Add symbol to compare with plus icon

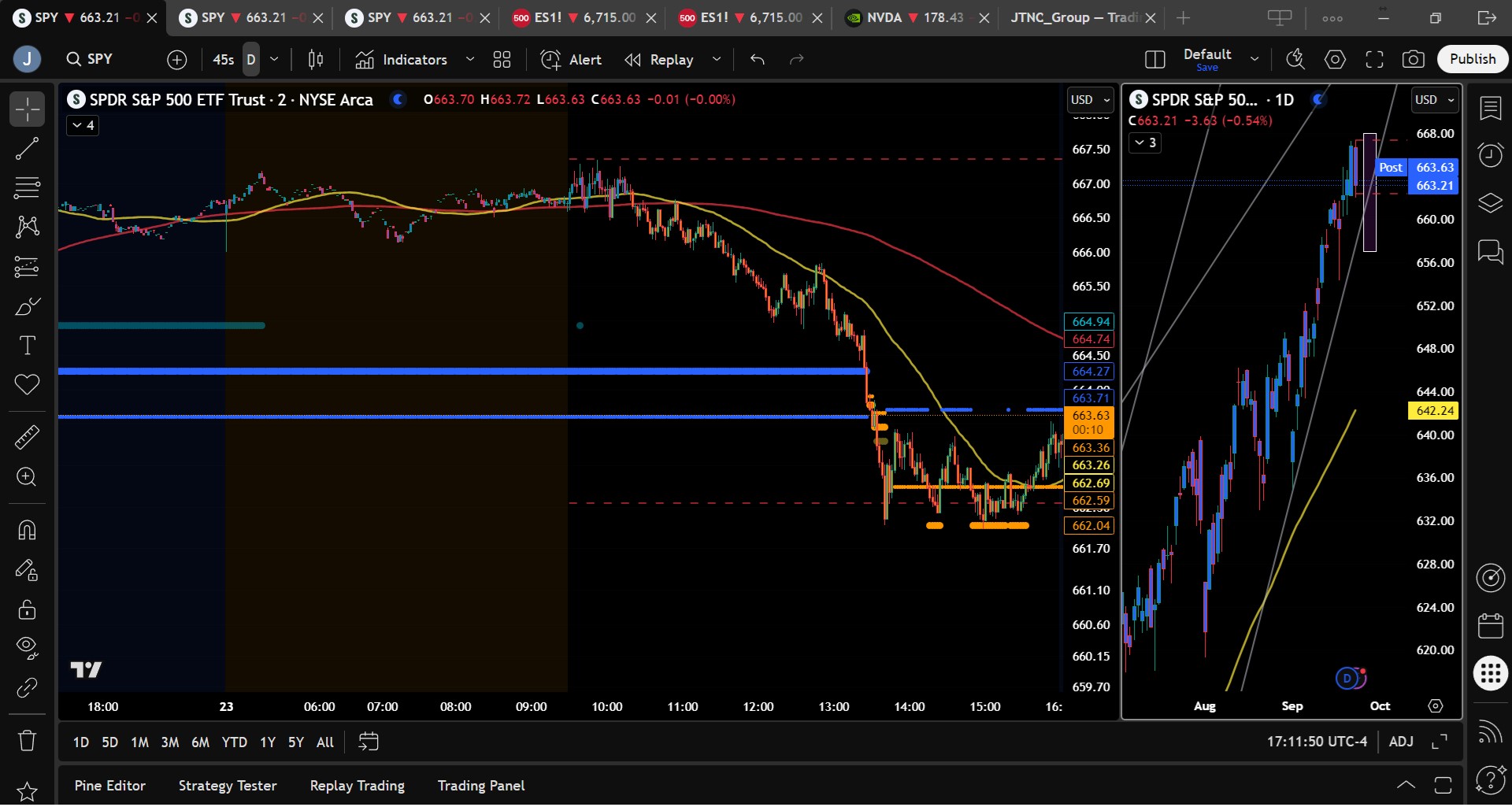pyautogui.click(x=177, y=59)
